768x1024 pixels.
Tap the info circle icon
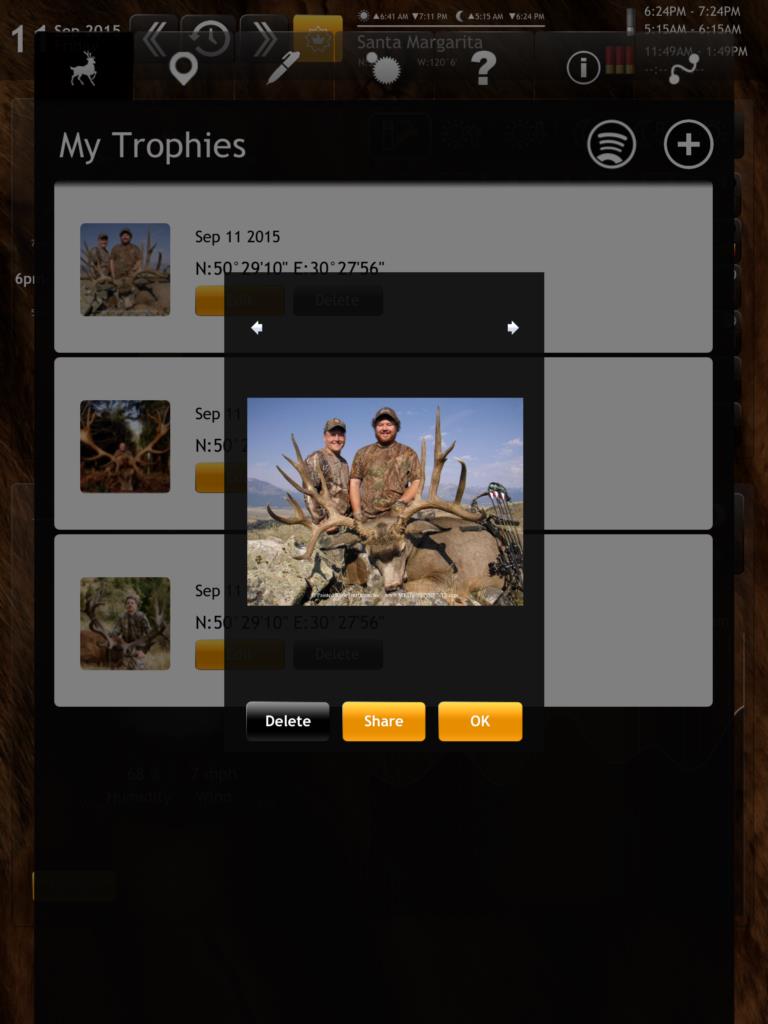point(583,69)
